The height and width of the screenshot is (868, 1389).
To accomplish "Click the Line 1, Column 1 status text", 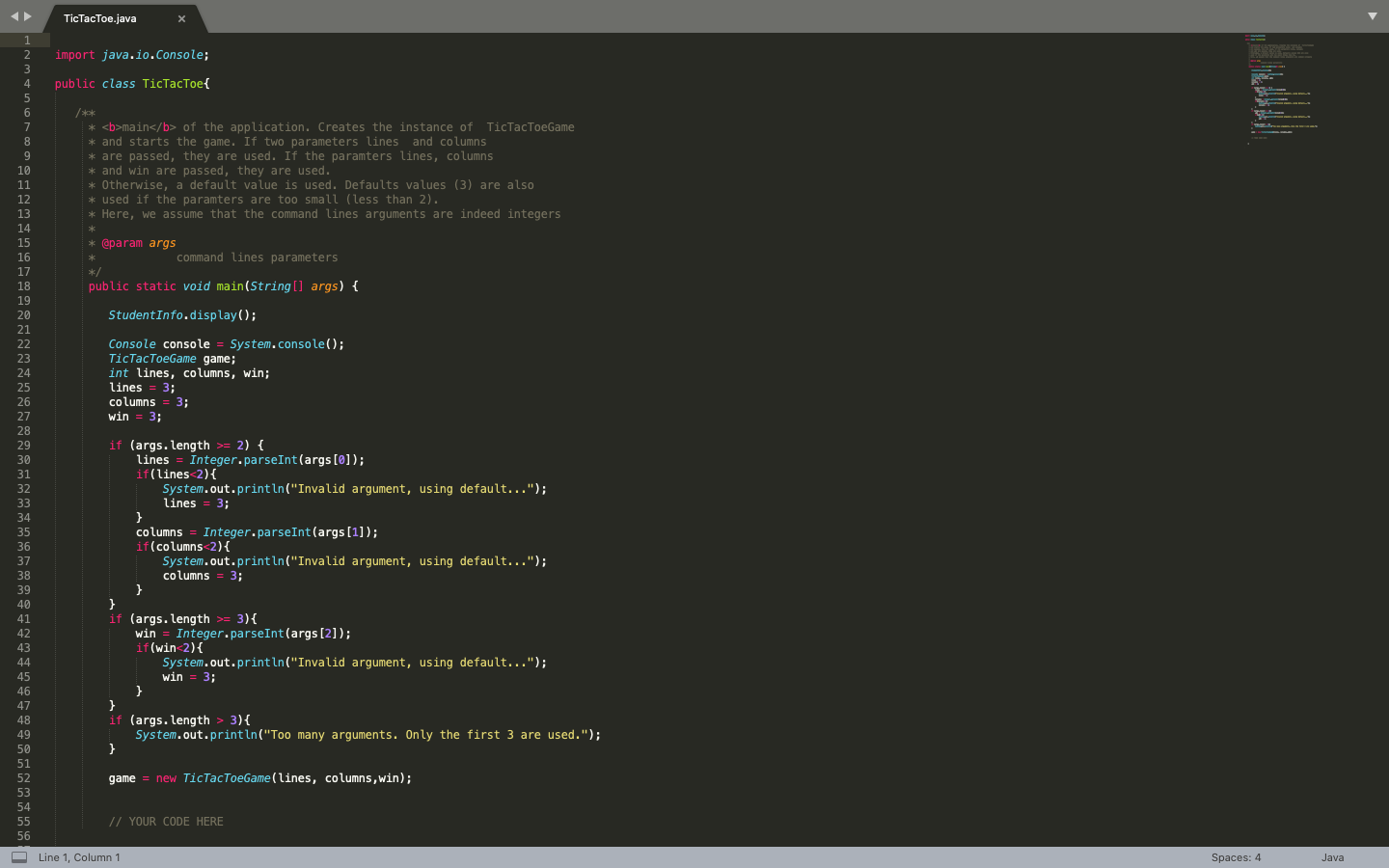I will (79, 857).
